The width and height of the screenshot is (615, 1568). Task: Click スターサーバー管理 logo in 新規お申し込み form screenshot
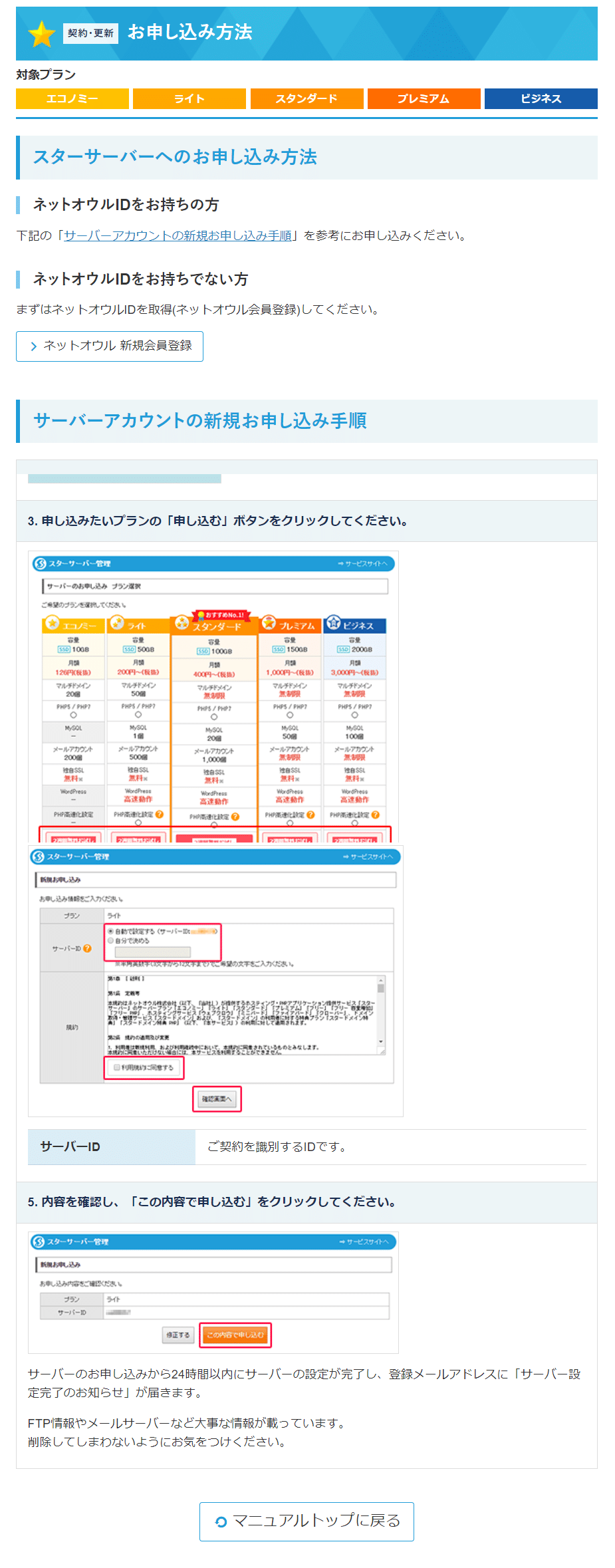[x=71, y=856]
